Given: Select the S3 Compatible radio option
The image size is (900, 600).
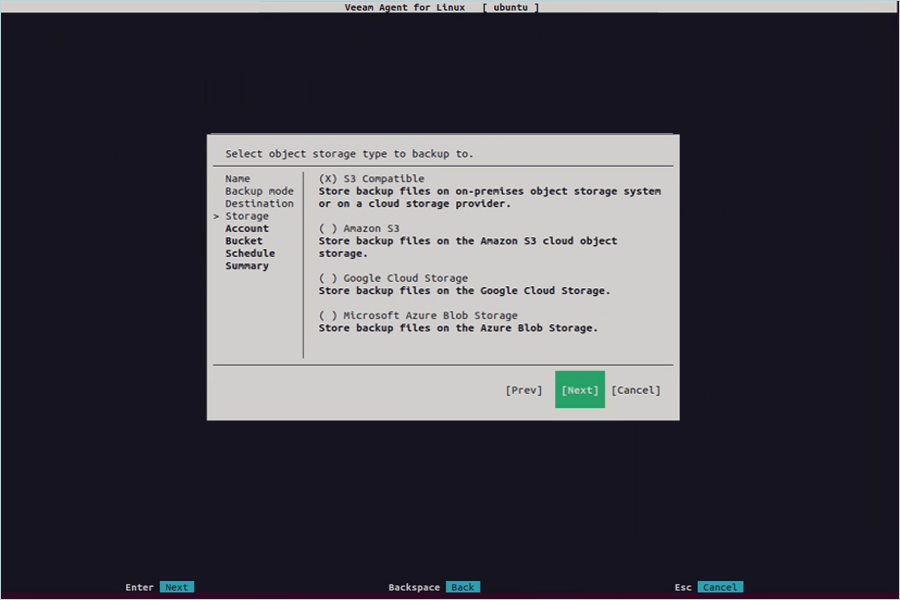Looking at the screenshot, I should click(371, 179).
